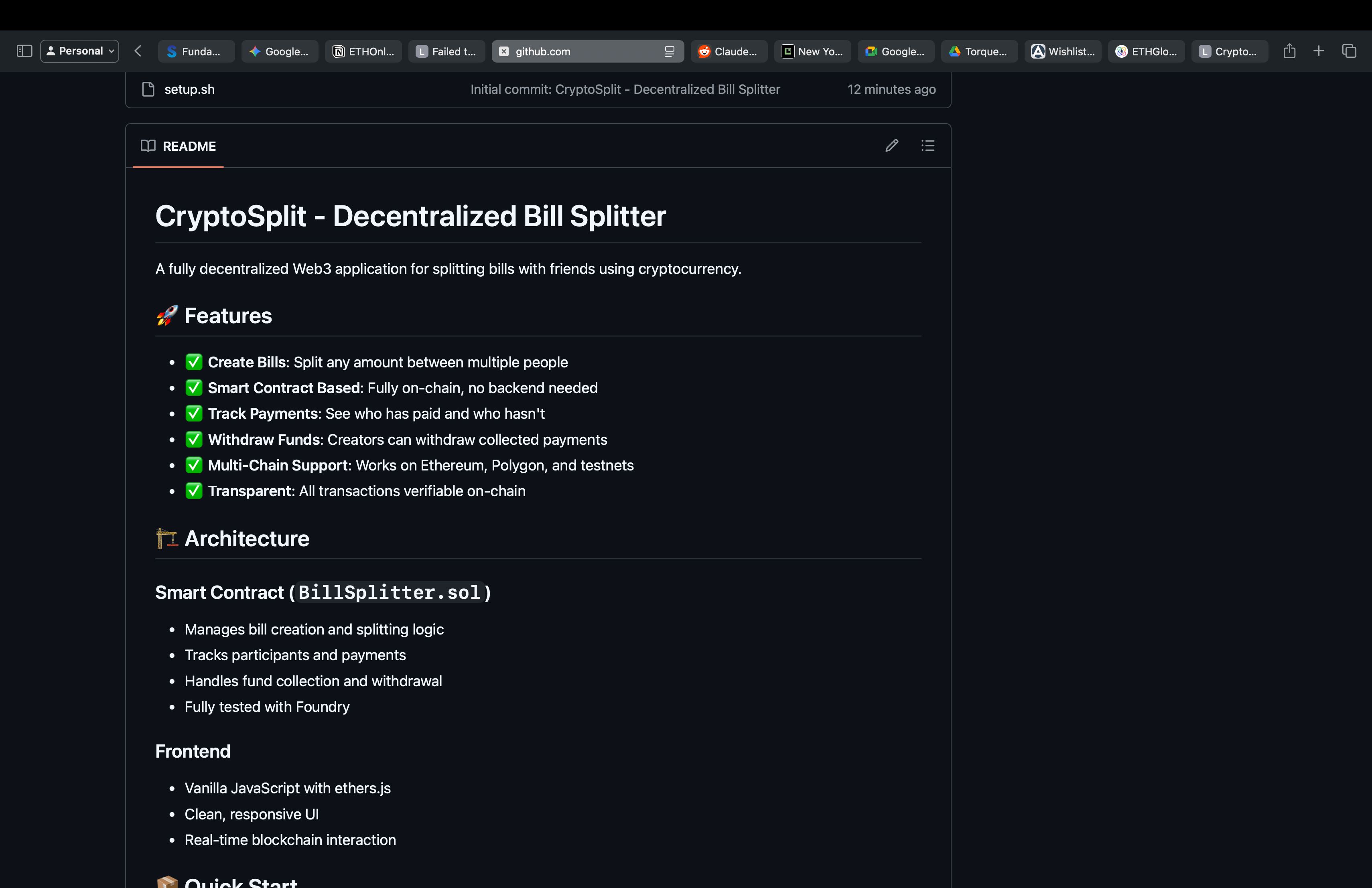Switch to the Torque... tab
Screen dimensions: 1372x888
click(979, 51)
